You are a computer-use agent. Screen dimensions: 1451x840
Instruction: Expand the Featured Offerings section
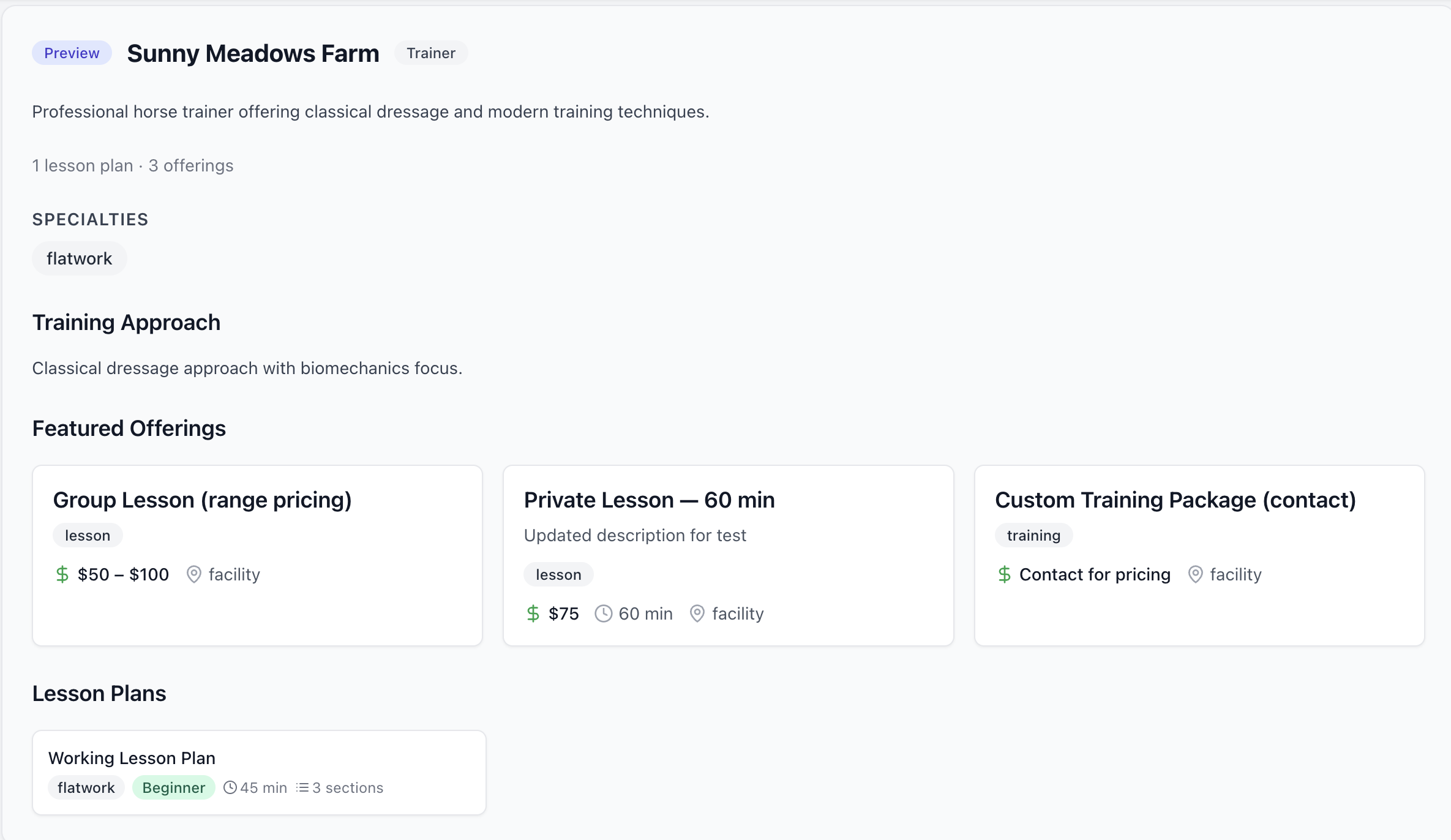tap(129, 428)
